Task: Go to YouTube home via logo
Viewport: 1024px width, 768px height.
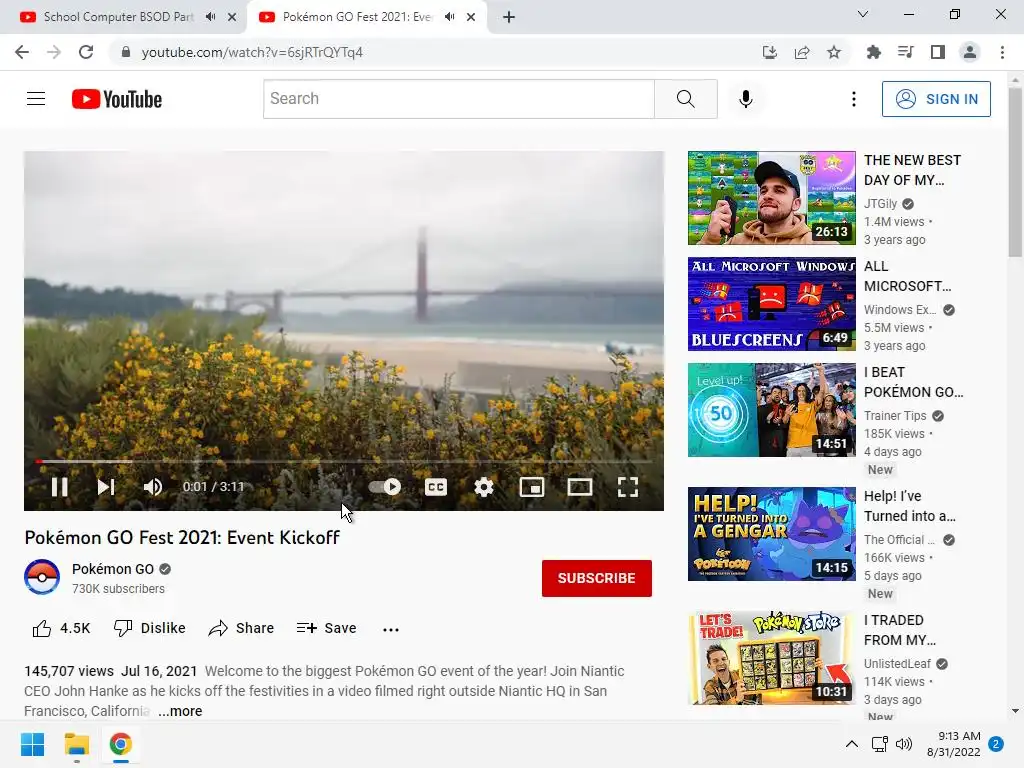Action: click(117, 99)
